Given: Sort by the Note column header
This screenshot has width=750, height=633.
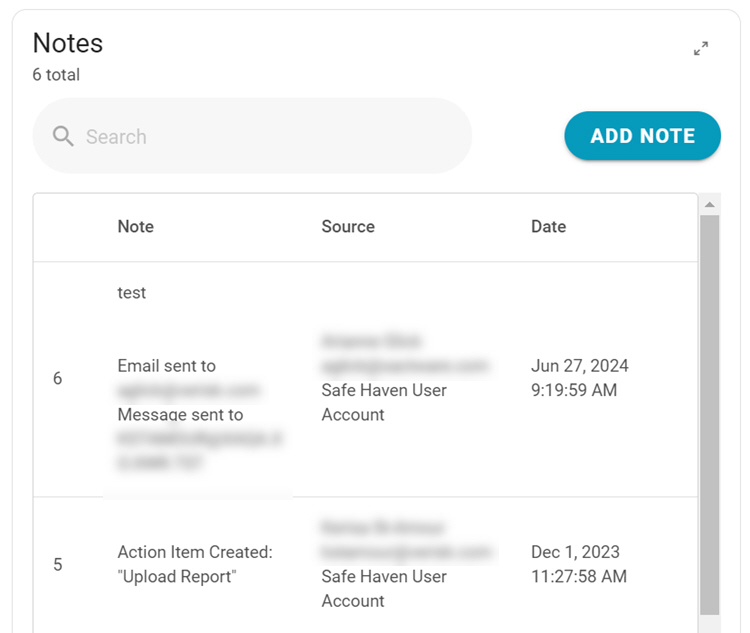Looking at the screenshot, I should click(x=136, y=227).
